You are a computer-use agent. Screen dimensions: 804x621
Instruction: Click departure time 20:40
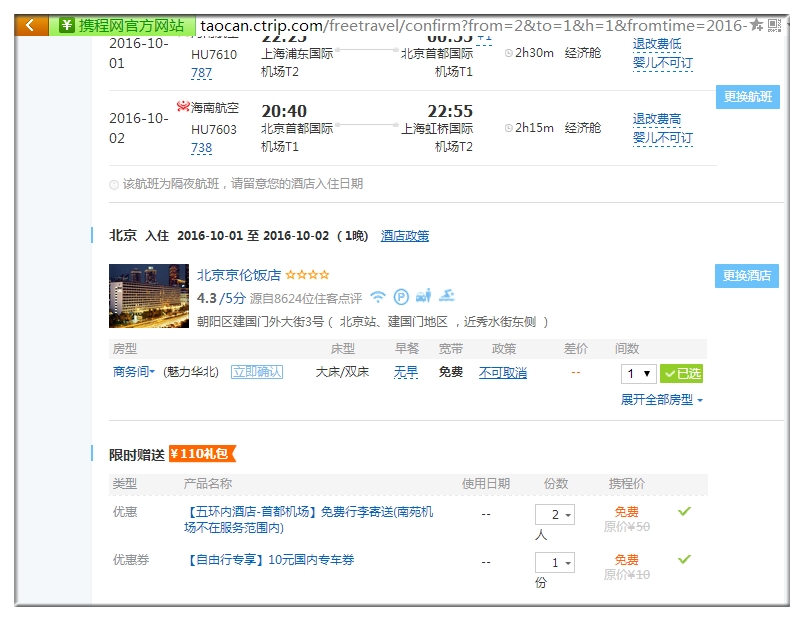(x=284, y=111)
